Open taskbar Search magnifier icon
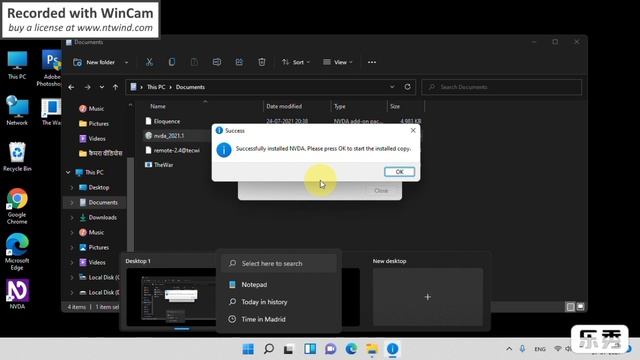 click(x=269, y=349)
